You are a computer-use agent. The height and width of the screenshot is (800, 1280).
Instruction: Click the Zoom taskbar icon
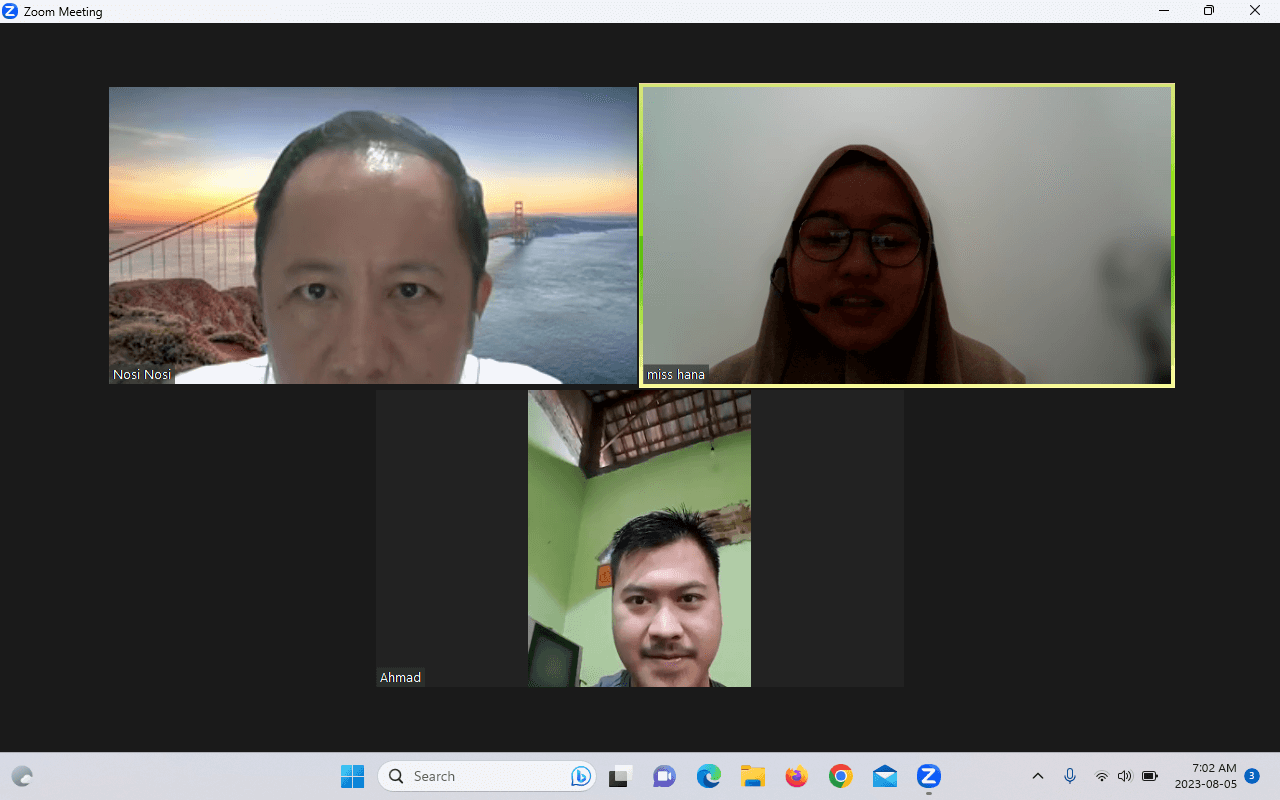929,776
